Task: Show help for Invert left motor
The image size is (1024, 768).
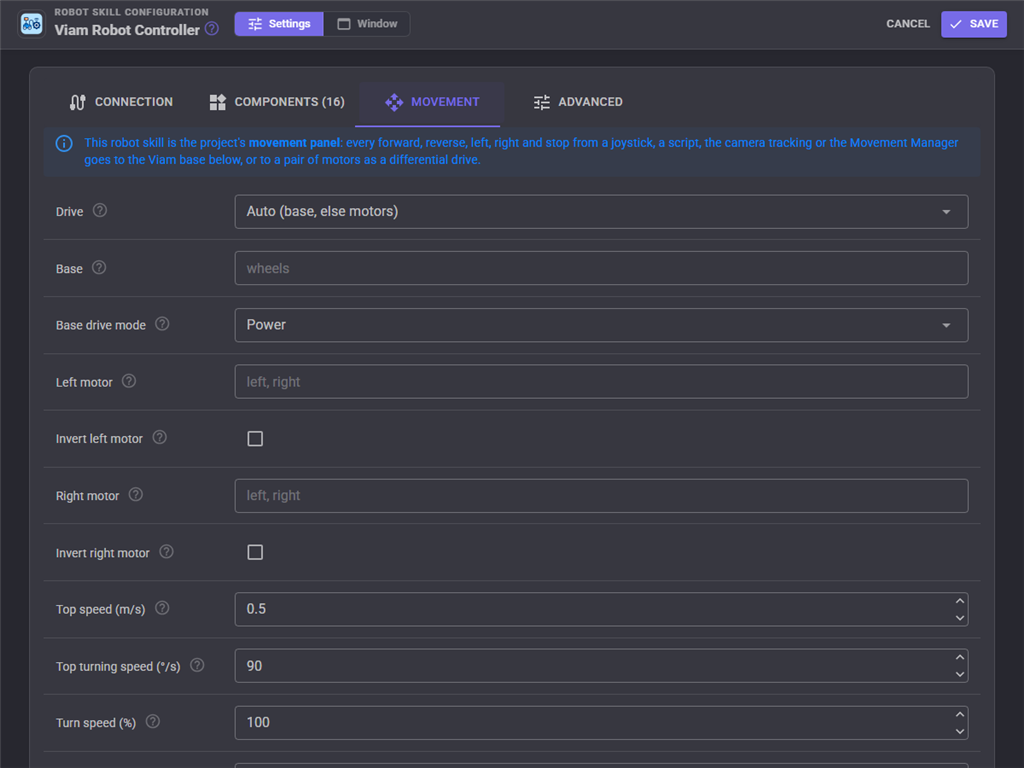Action: coord(159,438)
